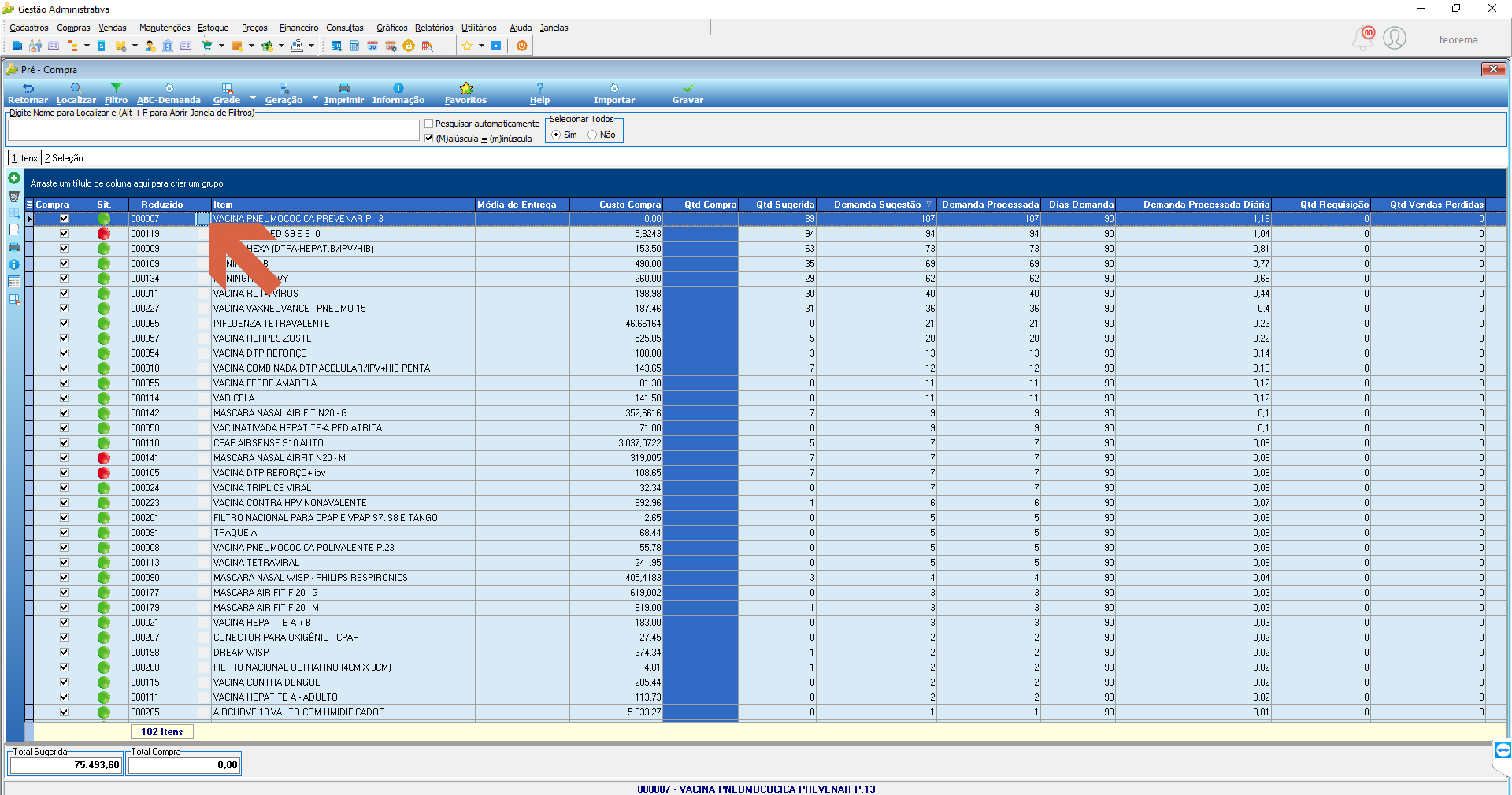Click the red status dot for item 000119

[104, 234]
